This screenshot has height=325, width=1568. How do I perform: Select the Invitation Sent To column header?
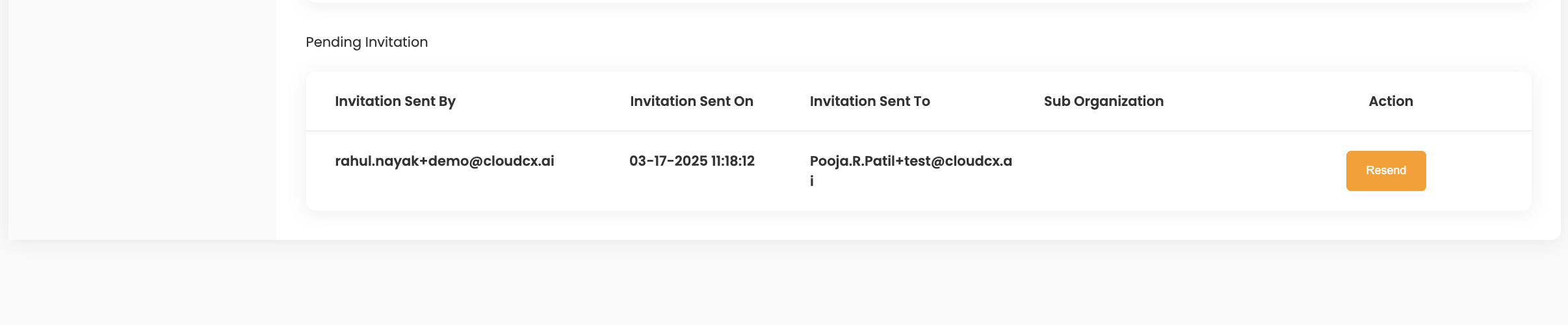pos(869,101)
